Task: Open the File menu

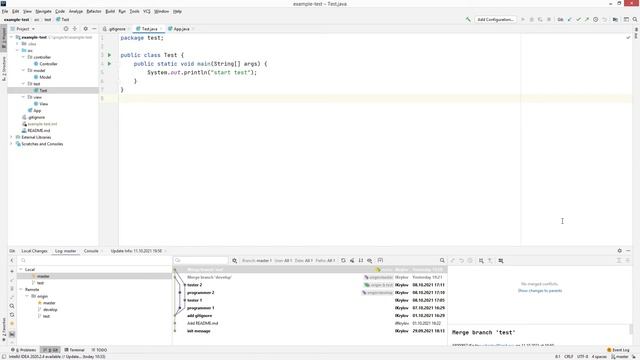Action: (x=5, y=11)
